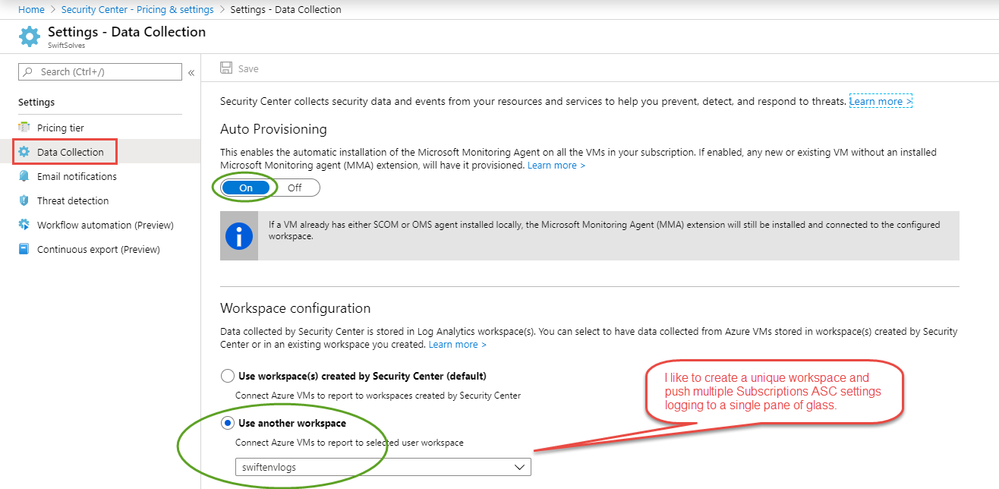
Task: Click the Pricing tier icon in sidebar
Action: coord(24,127)
